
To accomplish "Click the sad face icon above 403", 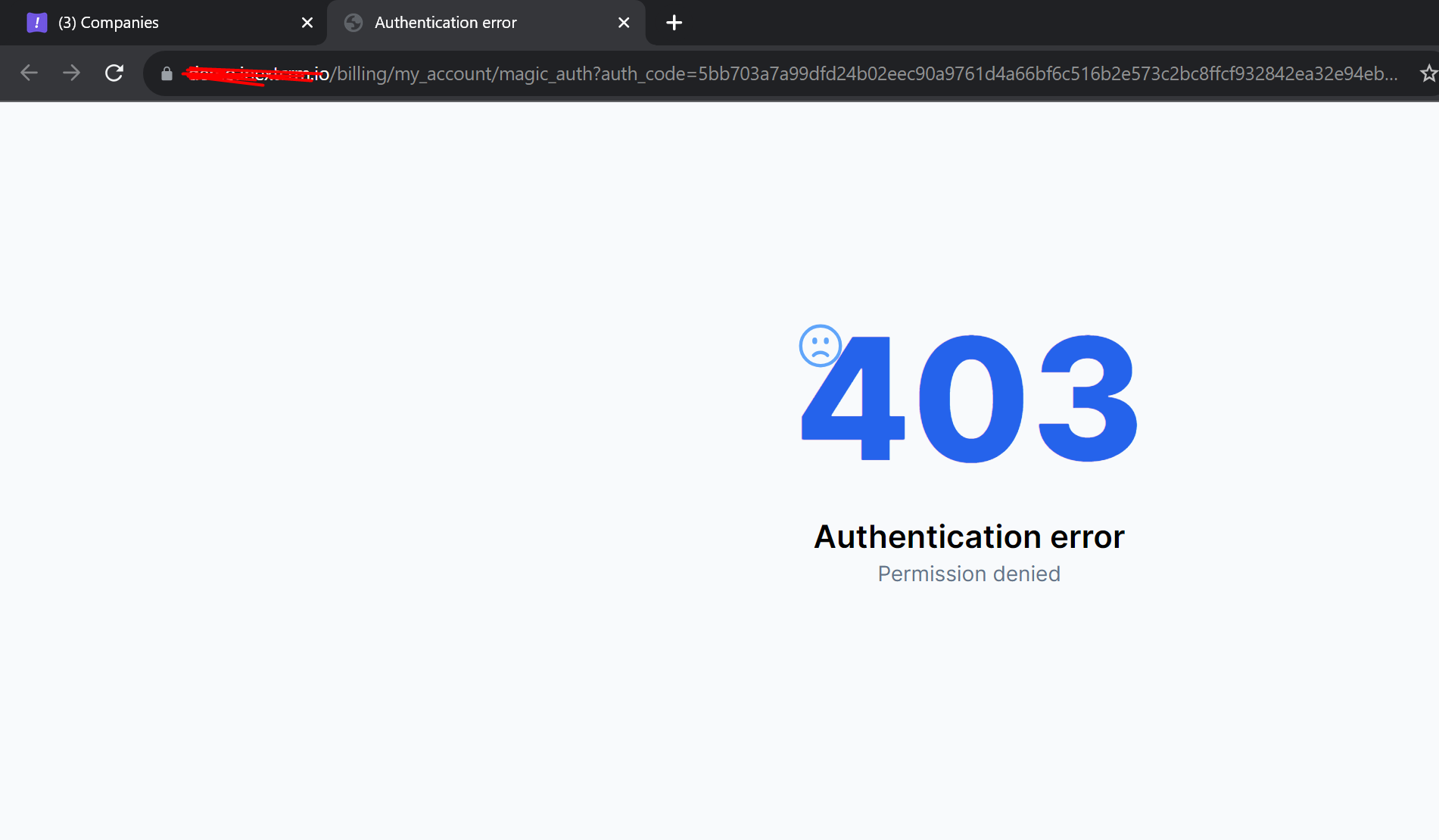I will click(820, 346).
